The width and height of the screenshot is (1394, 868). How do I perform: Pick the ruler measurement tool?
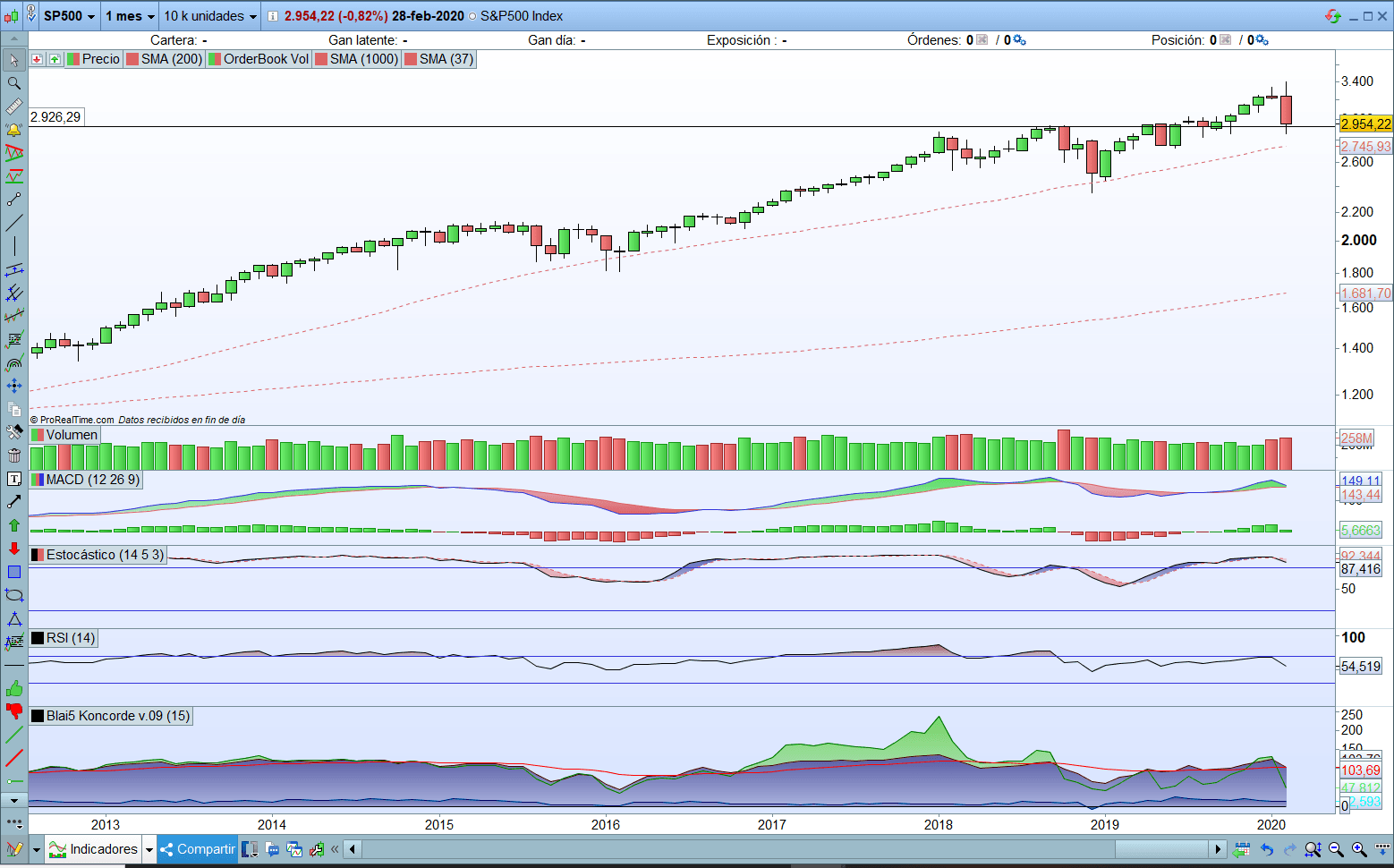(x=13, y=106)
